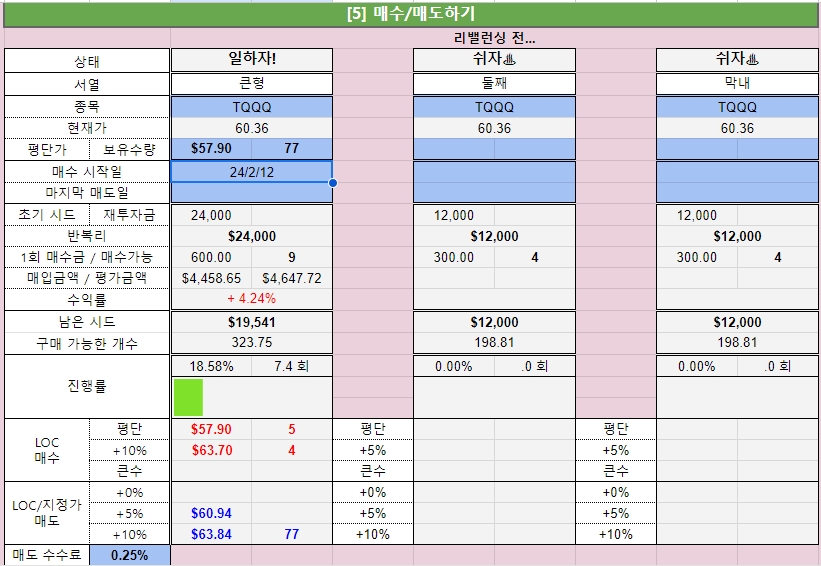Image resolution: width=821 pixels, height=566 pixels.
Task: Select the sell fee value '0.25%'
Action: (130, 555)
